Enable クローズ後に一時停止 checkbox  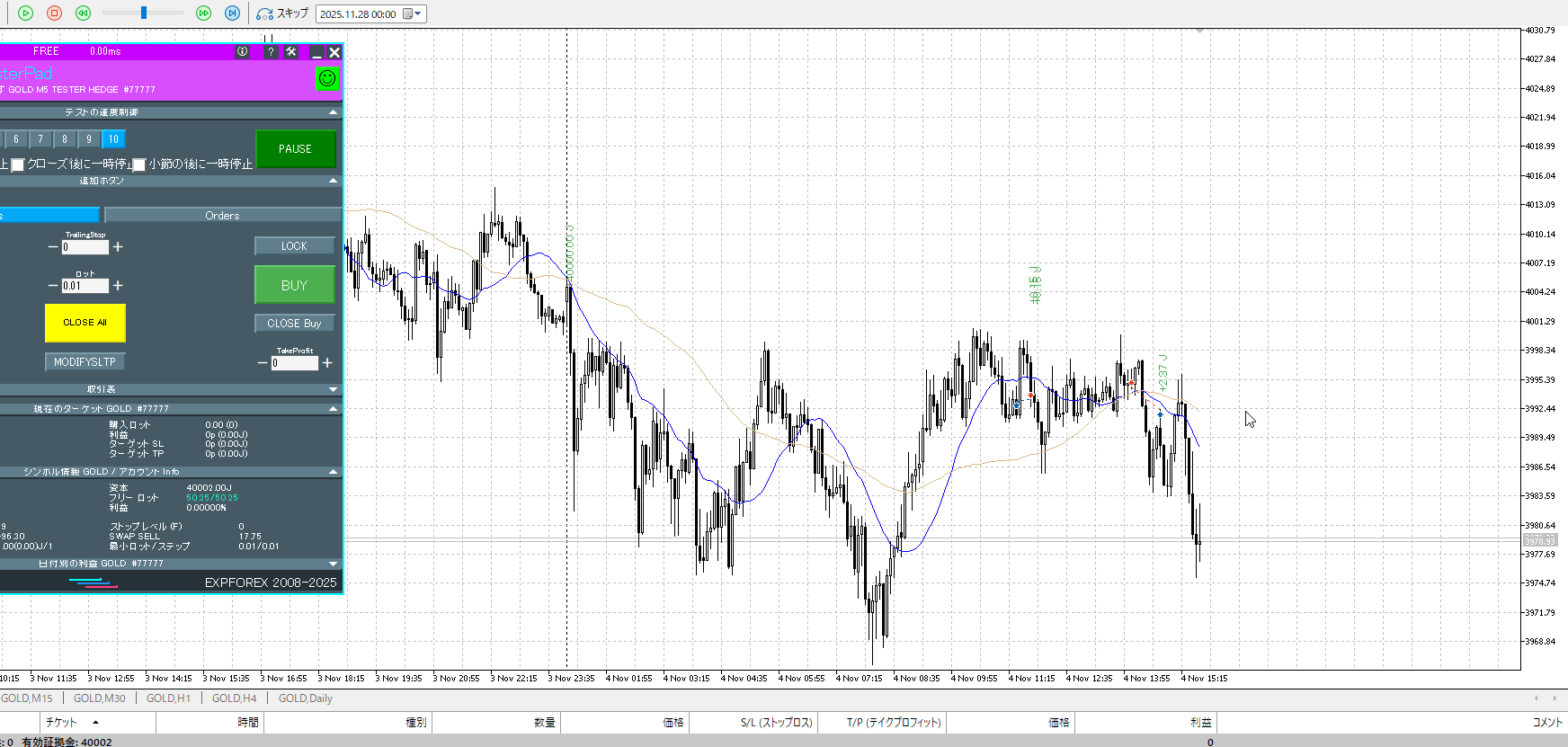click(x=18, y=165)
